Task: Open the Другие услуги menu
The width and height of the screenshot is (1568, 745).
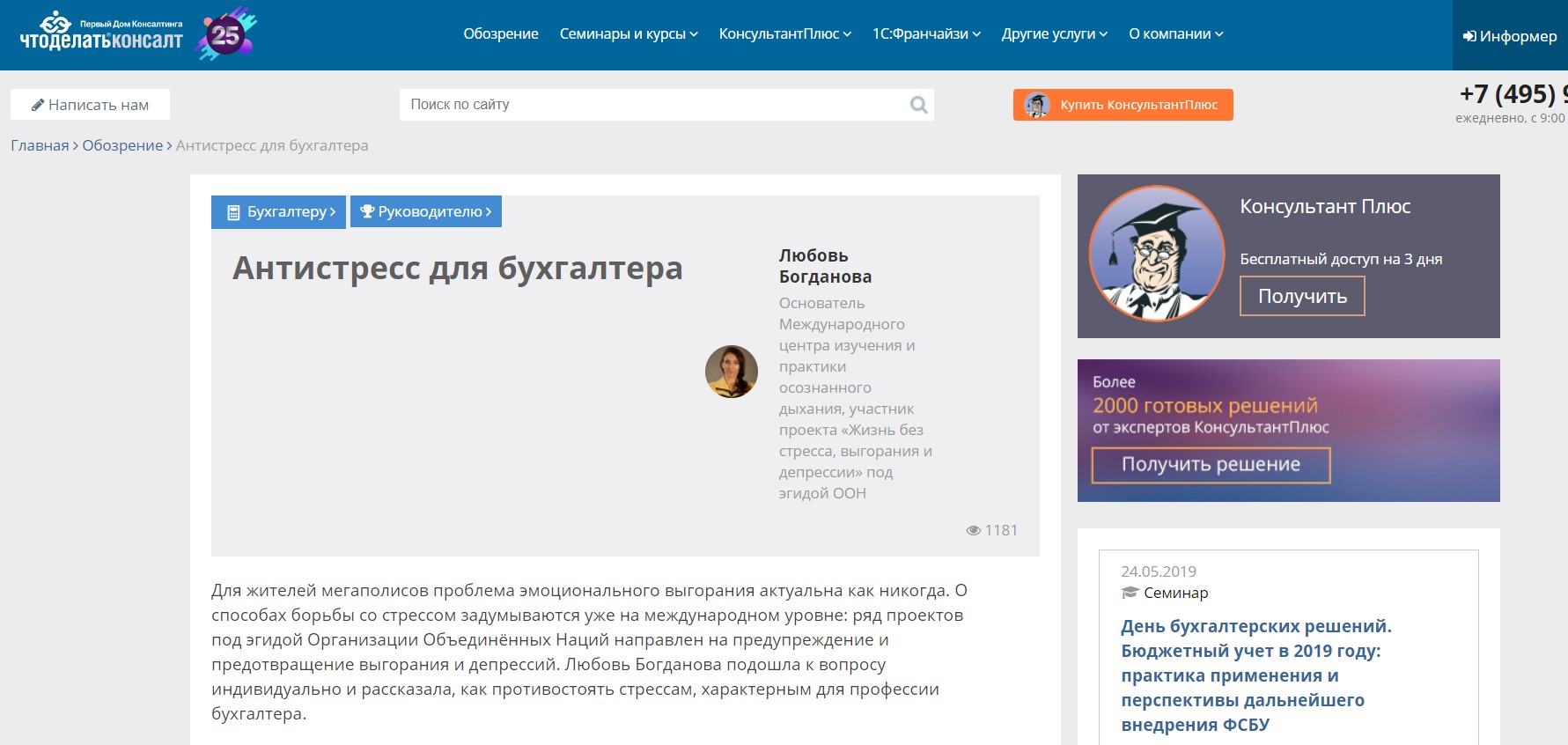Action: coord(1054,33)
